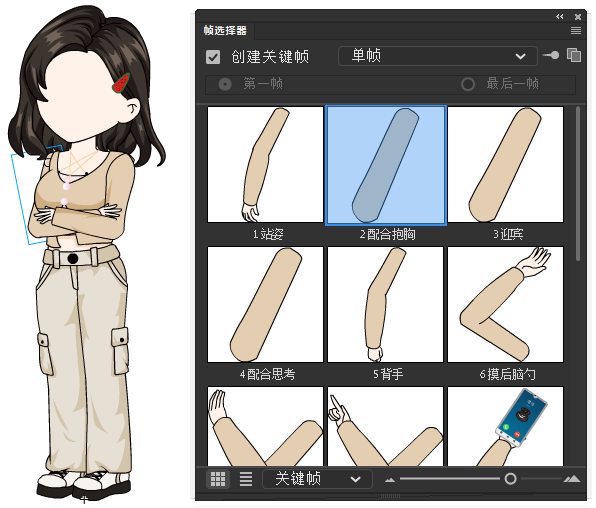Click the character's belt buckle
The height and width of the screenshot is (508, 596).
[73, 259]
